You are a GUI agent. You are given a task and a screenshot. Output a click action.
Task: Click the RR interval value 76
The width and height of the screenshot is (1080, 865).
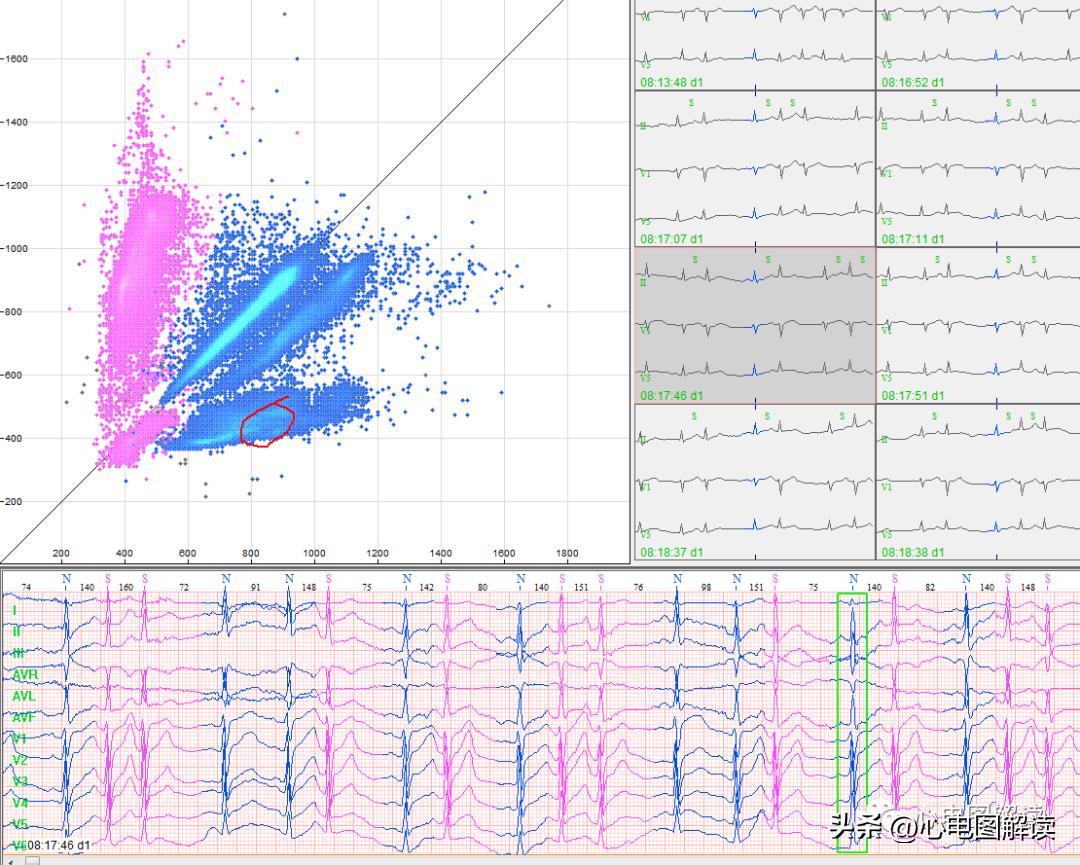638,587
